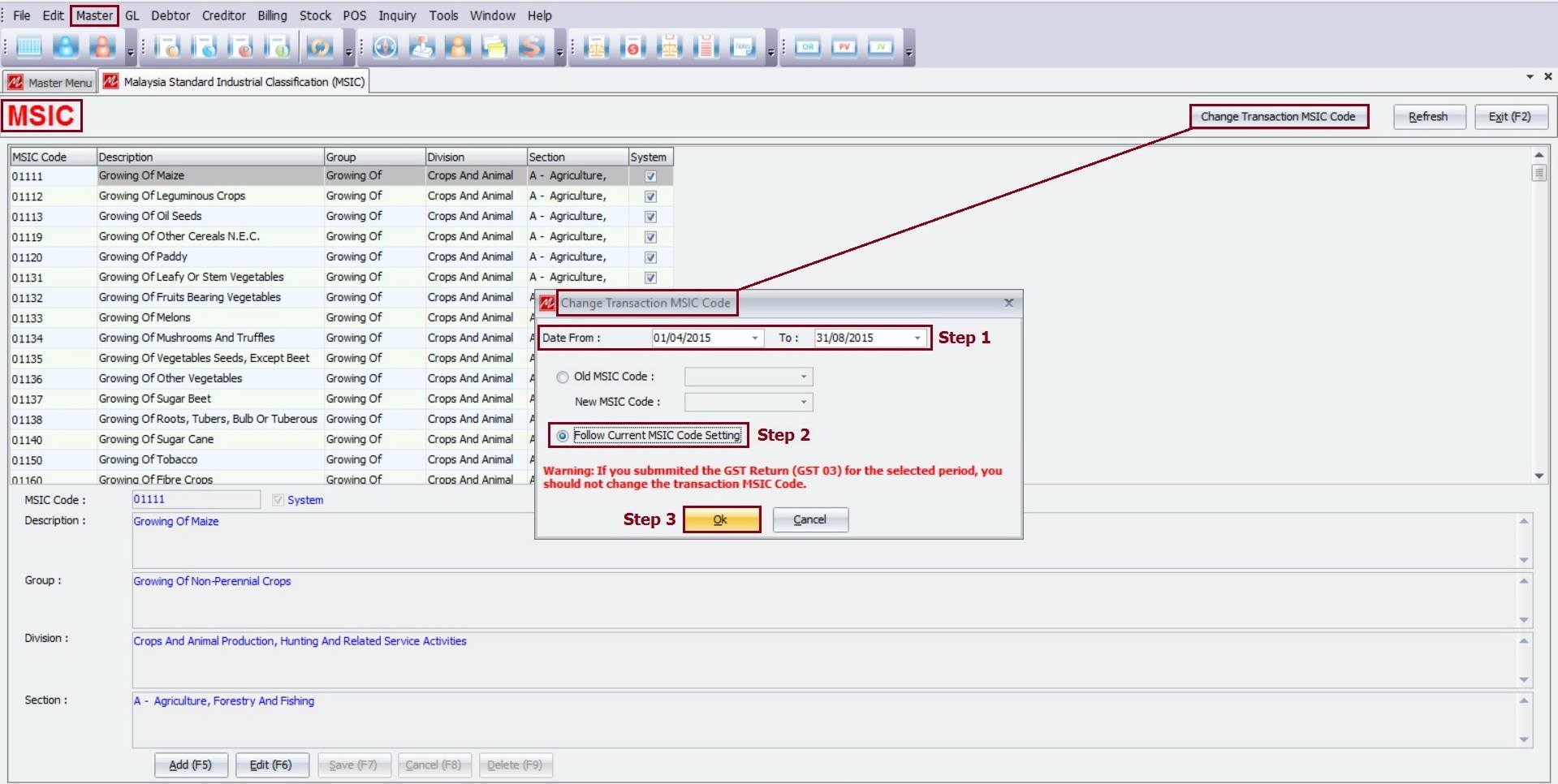This screenshot has width=1558, height=784.
Task: Switch to the Master Menu tab
Action: [x=50, y=82]
